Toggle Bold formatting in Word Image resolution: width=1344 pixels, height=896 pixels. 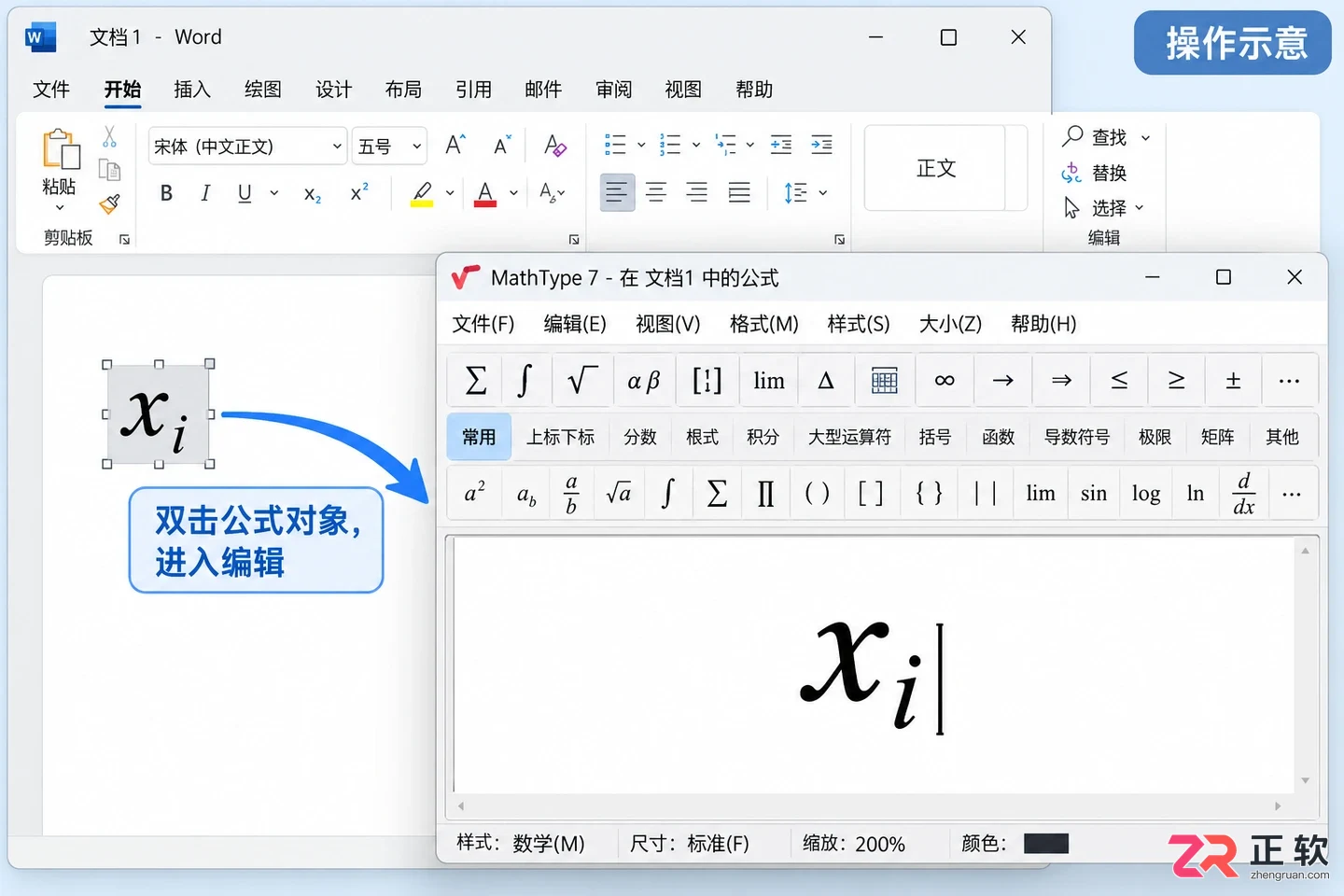166,193
